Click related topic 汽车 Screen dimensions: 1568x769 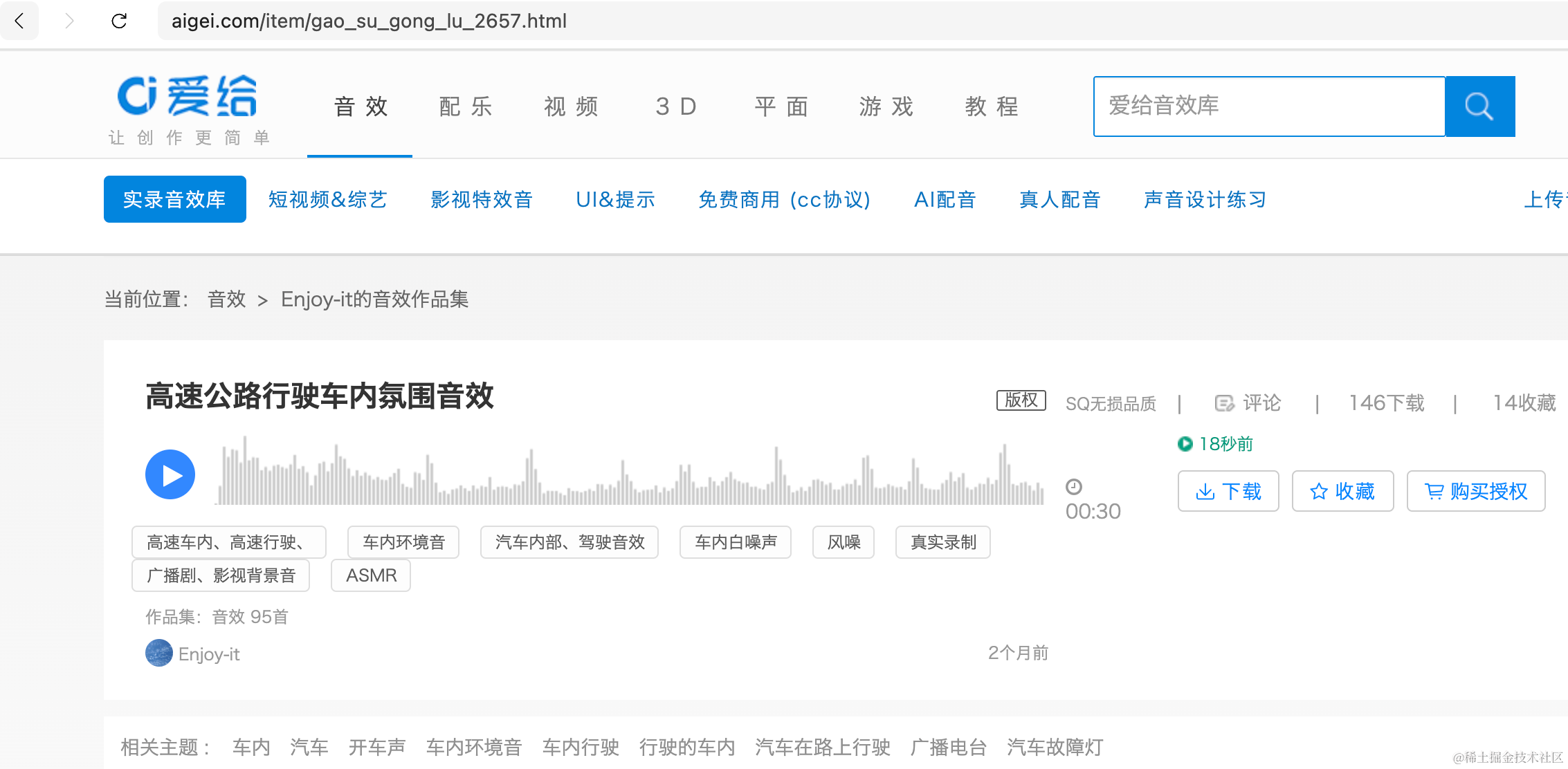pyautogui.click(x=309, y=747)
